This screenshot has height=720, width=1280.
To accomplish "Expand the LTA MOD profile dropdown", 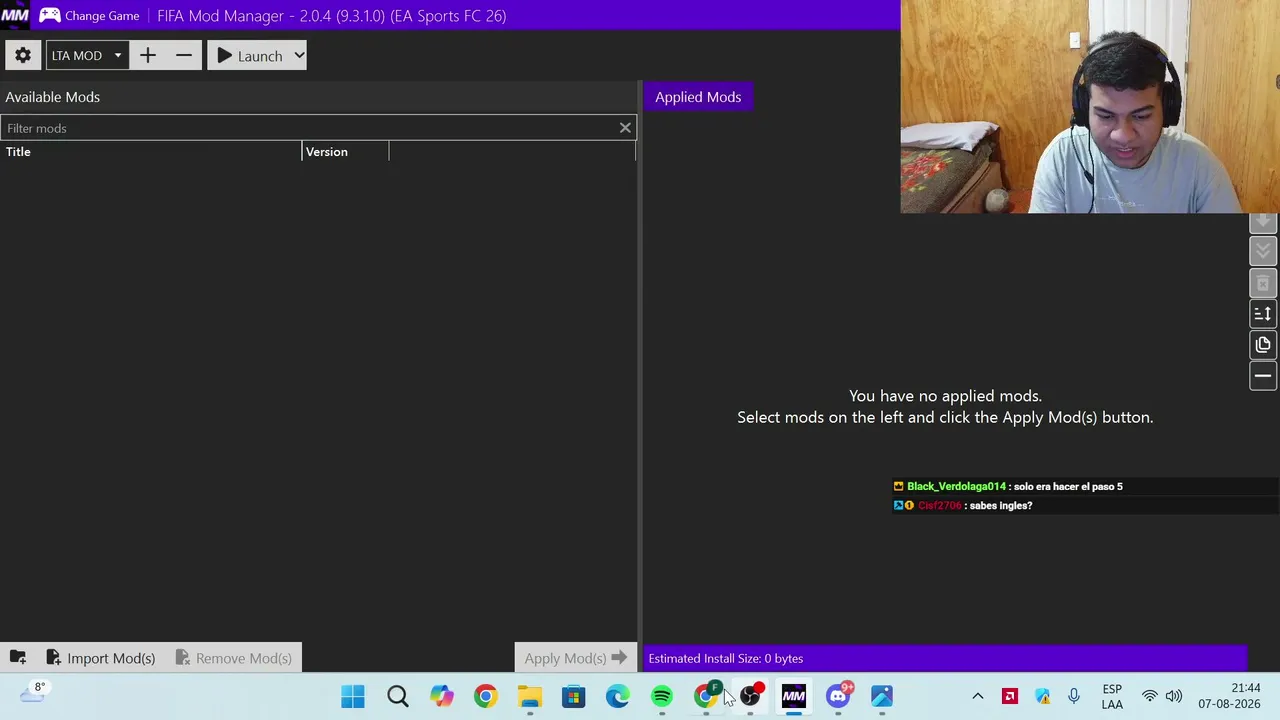I will [x=86, y=56].
